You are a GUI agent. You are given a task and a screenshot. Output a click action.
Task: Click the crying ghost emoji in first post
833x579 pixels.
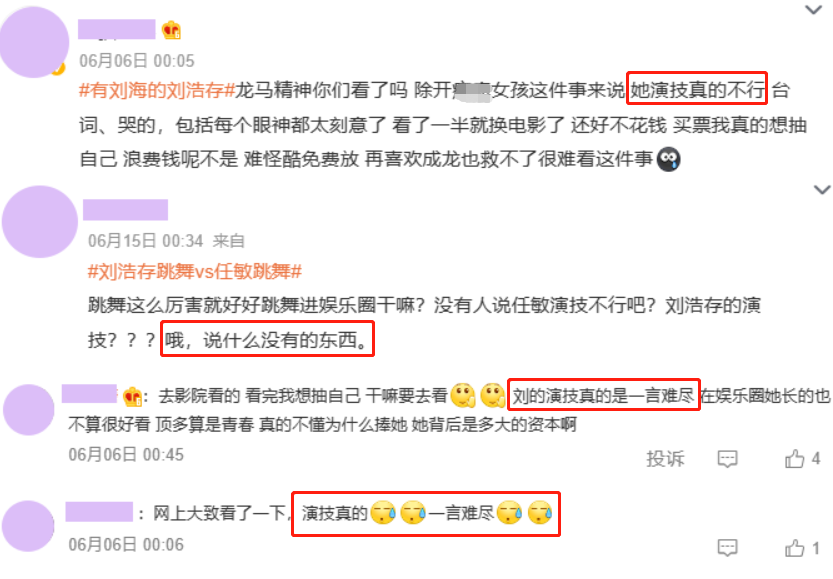coord(668,159)
